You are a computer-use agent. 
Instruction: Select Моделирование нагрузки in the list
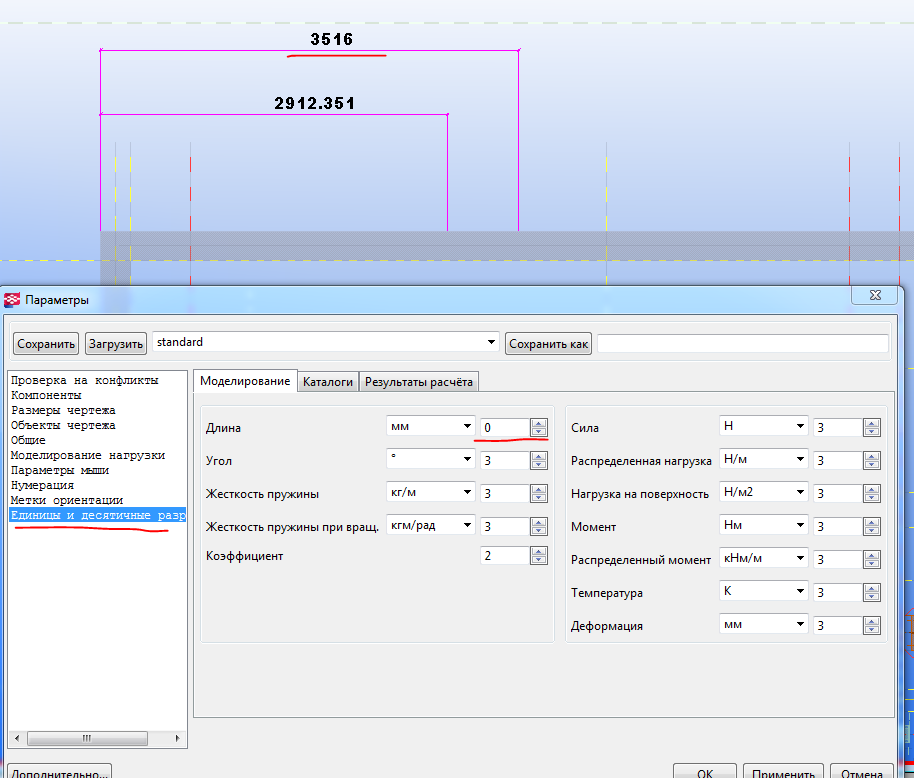(x=88, y=455)
